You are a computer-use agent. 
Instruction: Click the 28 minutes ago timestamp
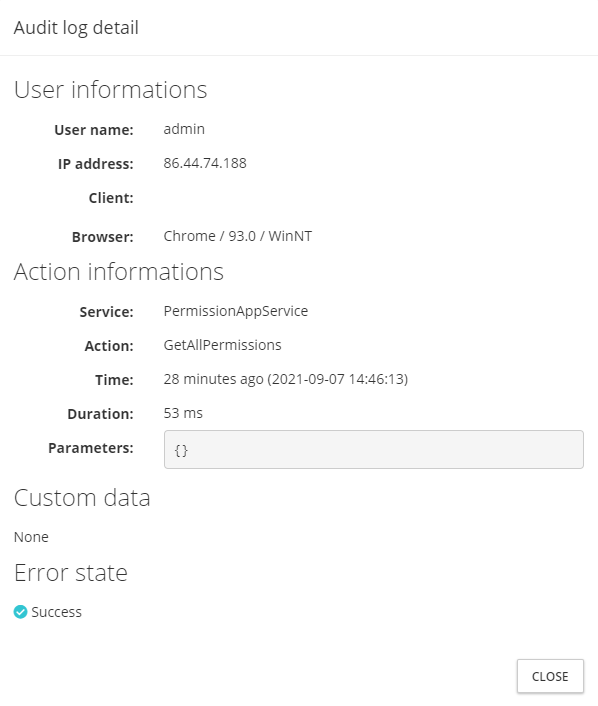(x=285, y=379)
